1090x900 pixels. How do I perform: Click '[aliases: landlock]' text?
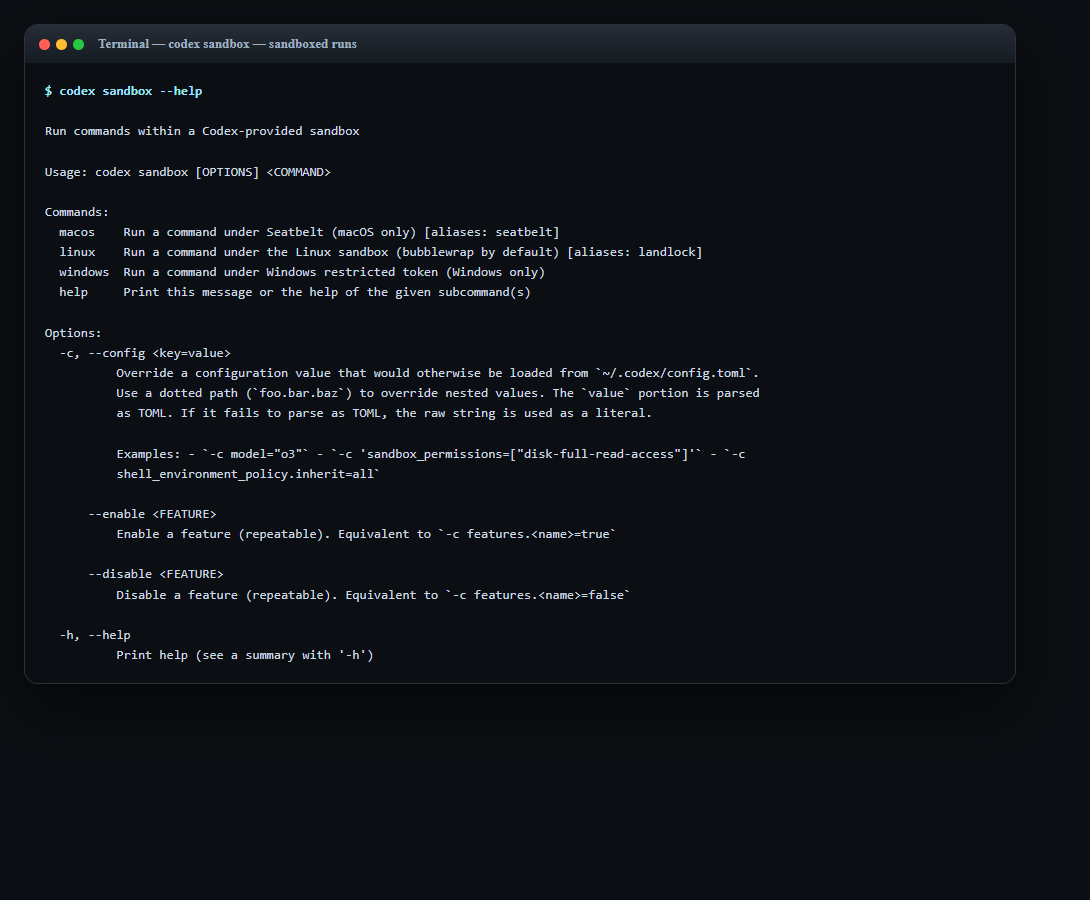(x=635, y=252)
